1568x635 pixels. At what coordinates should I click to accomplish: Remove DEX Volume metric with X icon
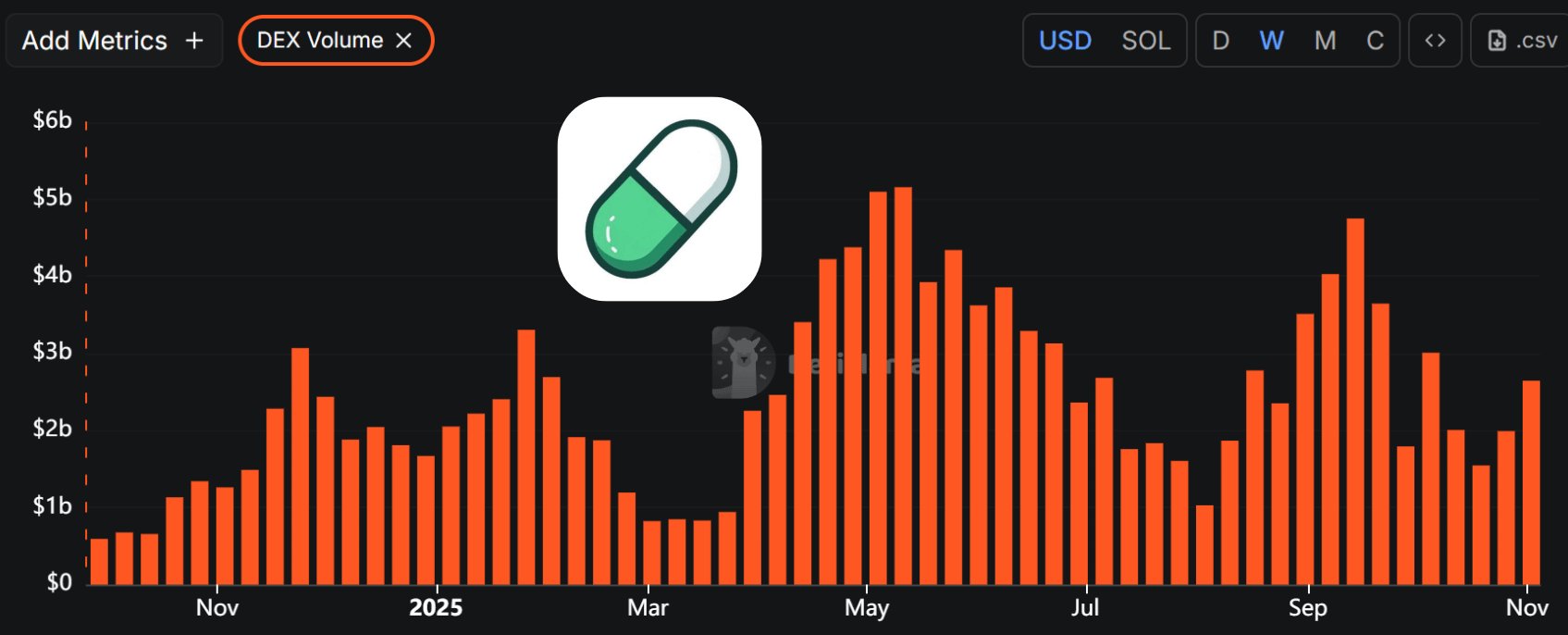[x=403, y=41]
